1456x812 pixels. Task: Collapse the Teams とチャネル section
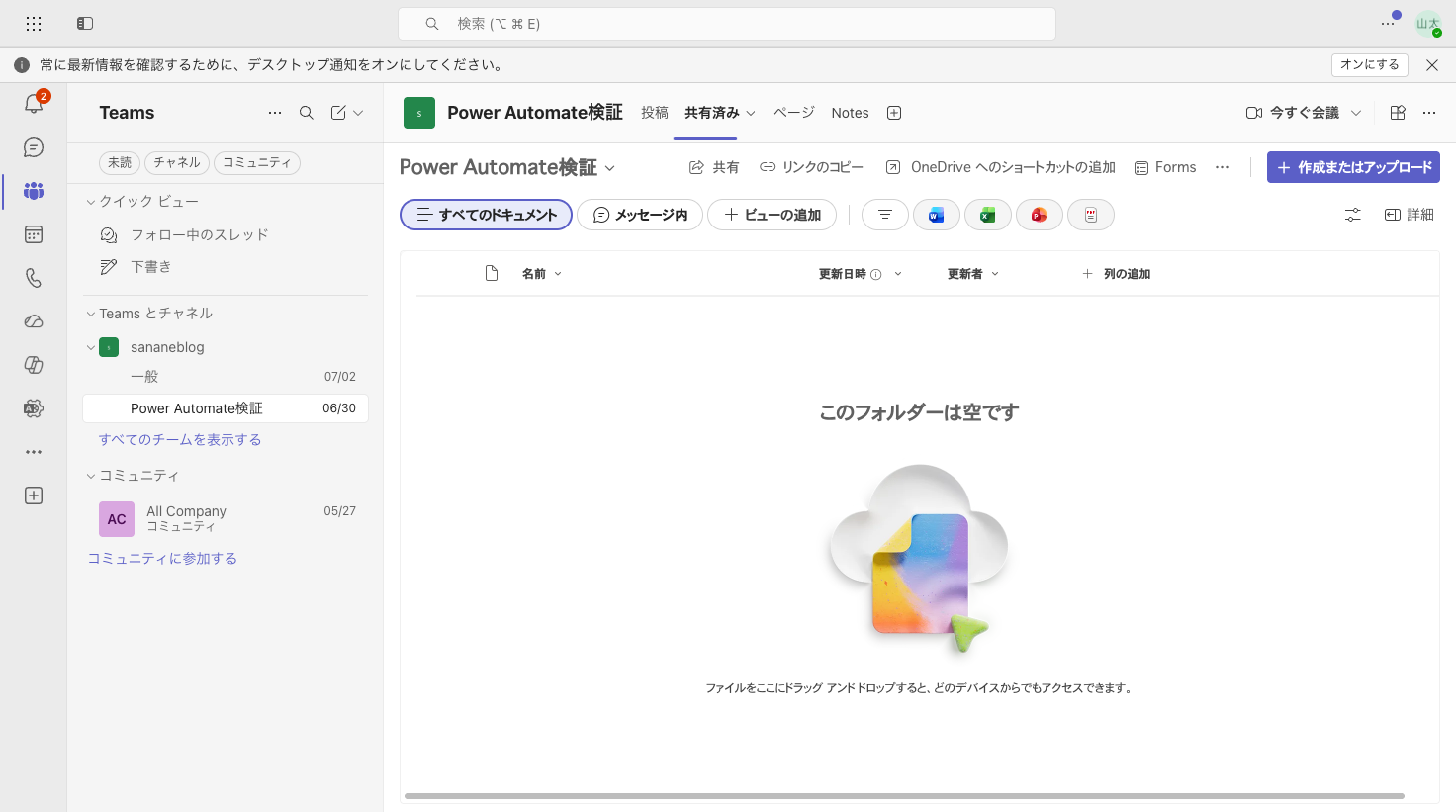[91, 314]
